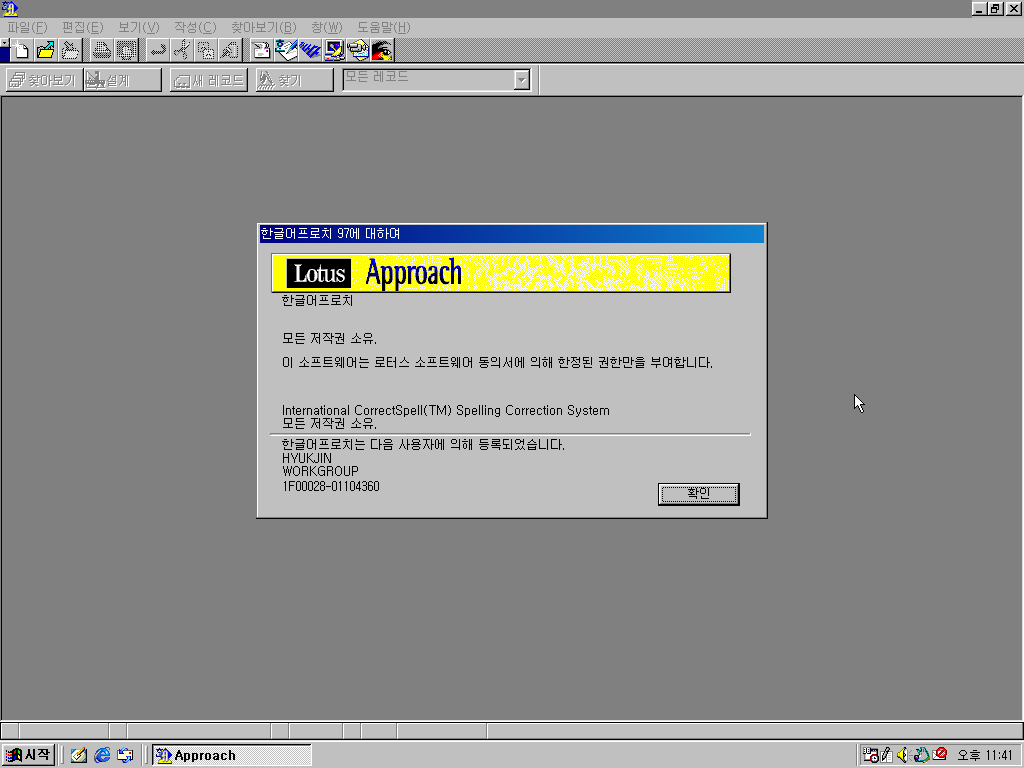Click the restore window button

click(x=996, y=8)
